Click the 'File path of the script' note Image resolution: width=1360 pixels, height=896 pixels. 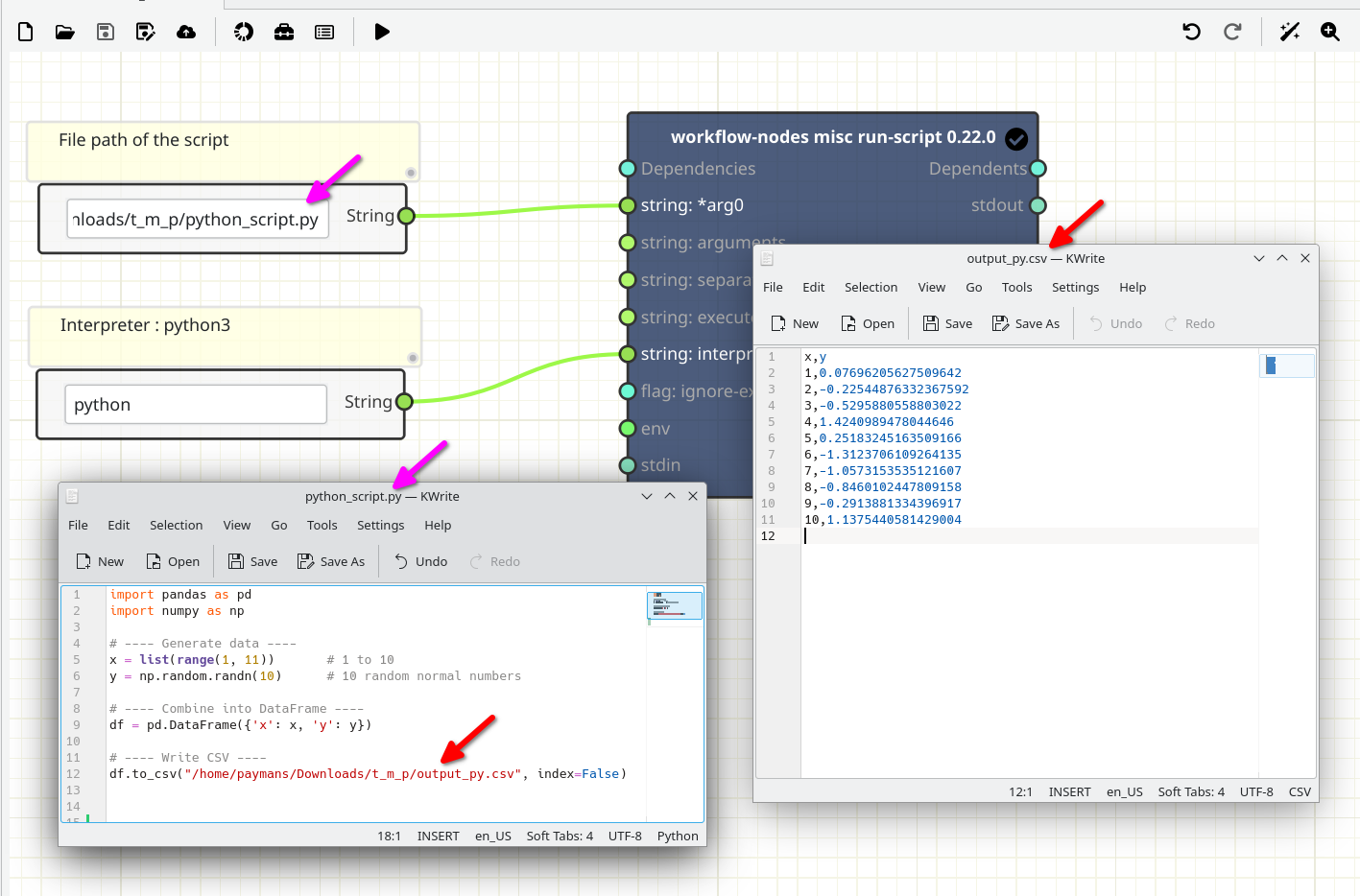[x=223, y=152]
